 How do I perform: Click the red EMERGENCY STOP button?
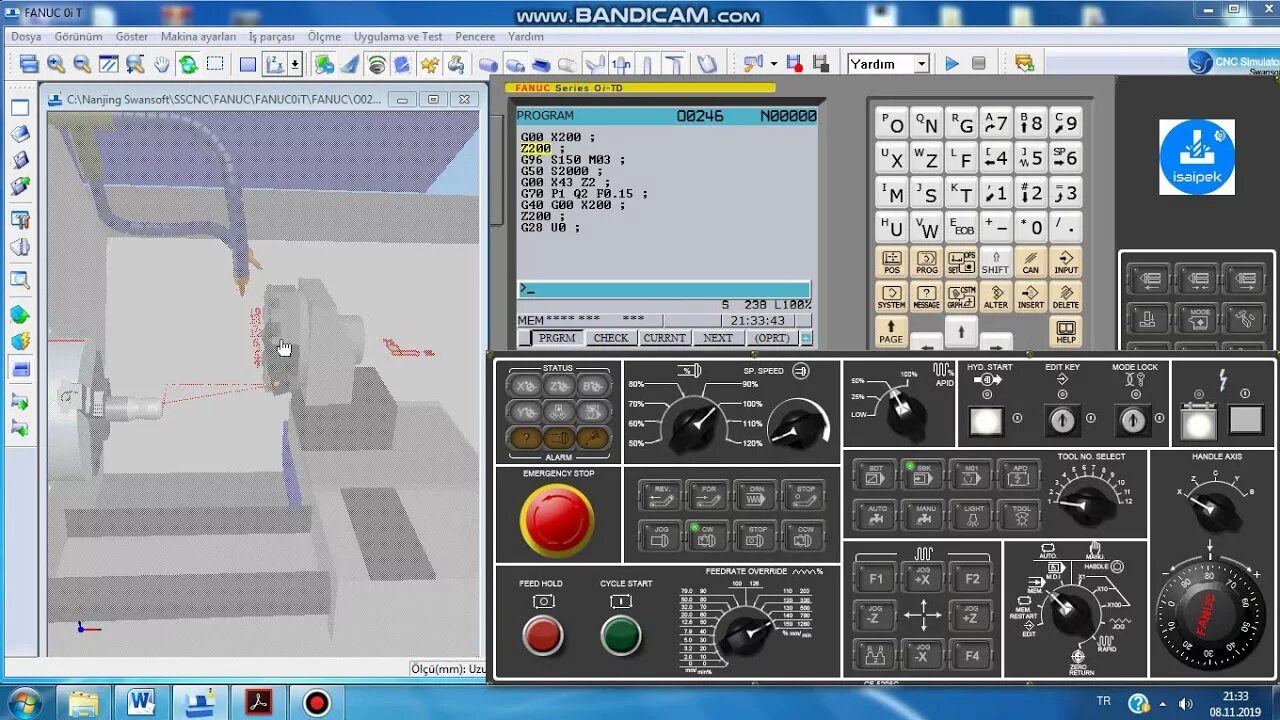pyautogui.click(x=557, y=520)
